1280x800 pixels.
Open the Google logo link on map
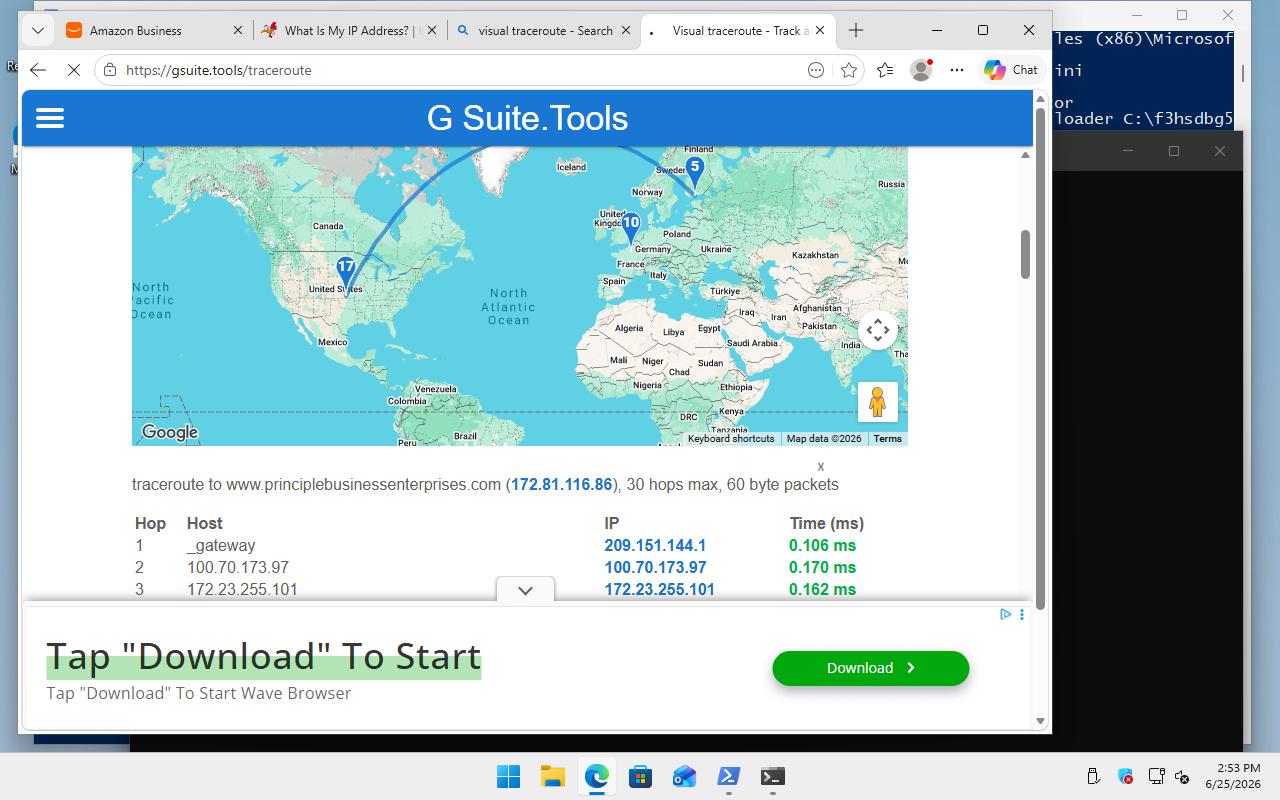coord(170,432)
